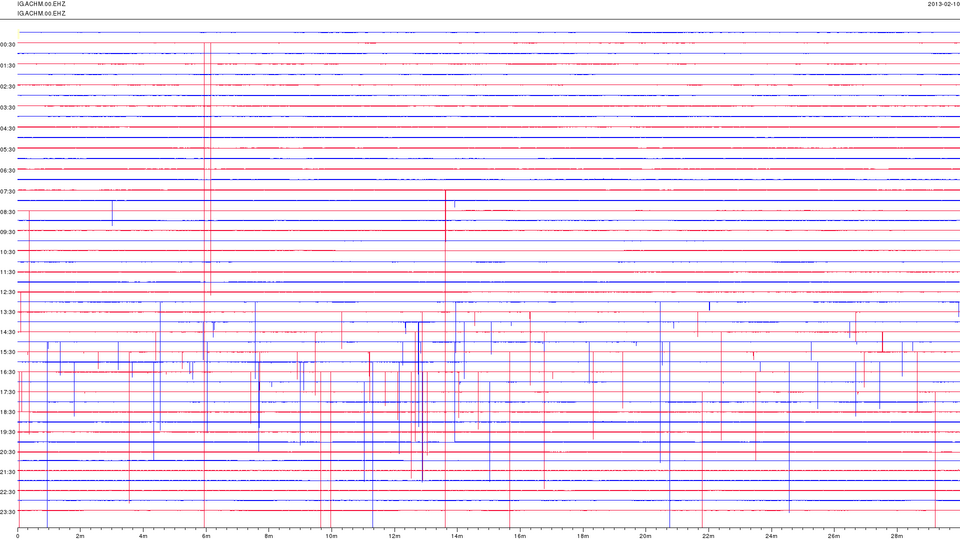
Task: Click the 12m axis tick label
Action: [x=394, y=536]
